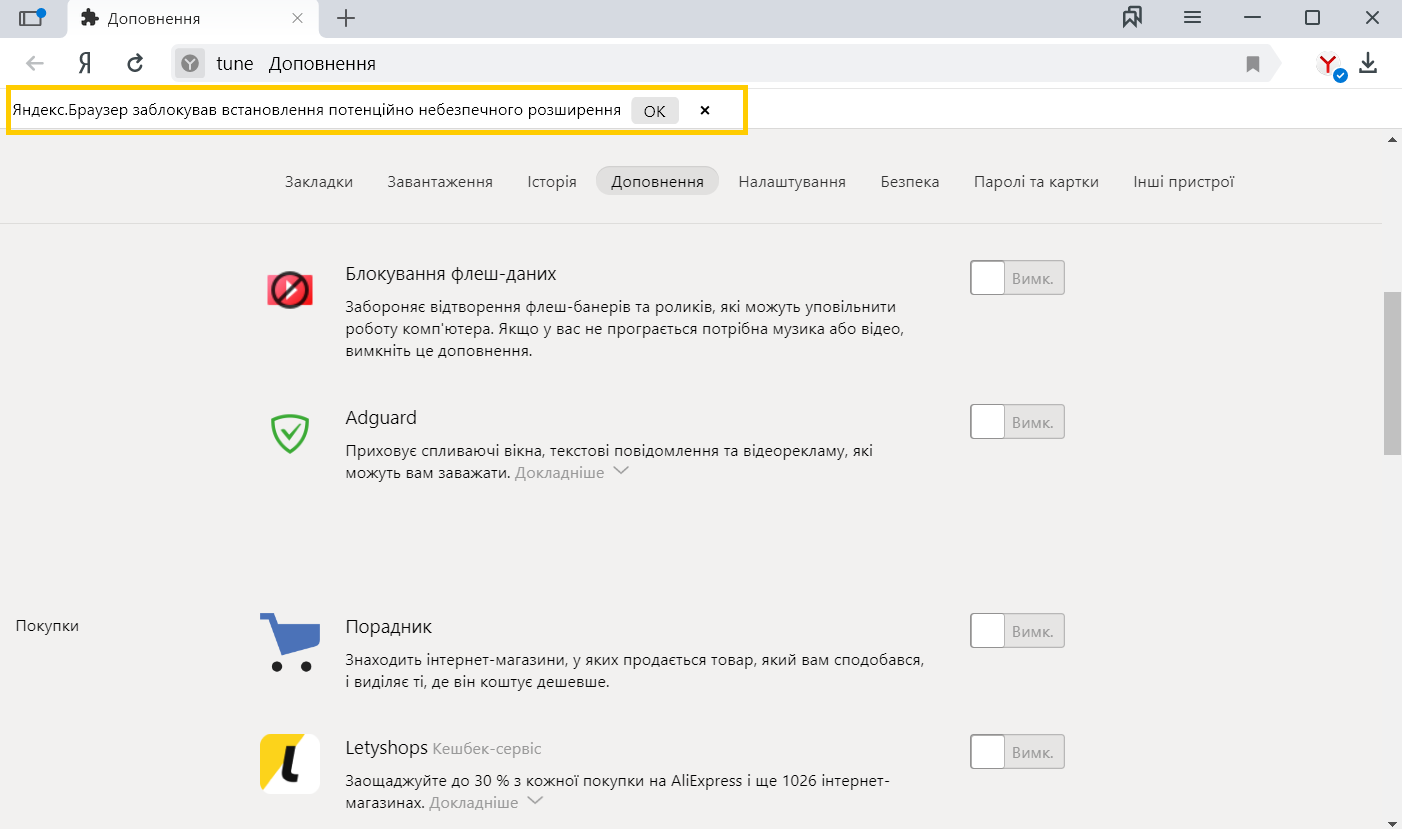Click the Блокування флеш-даних title
The height and width of the screenshot is (829, 1403).
pos(451,274)
